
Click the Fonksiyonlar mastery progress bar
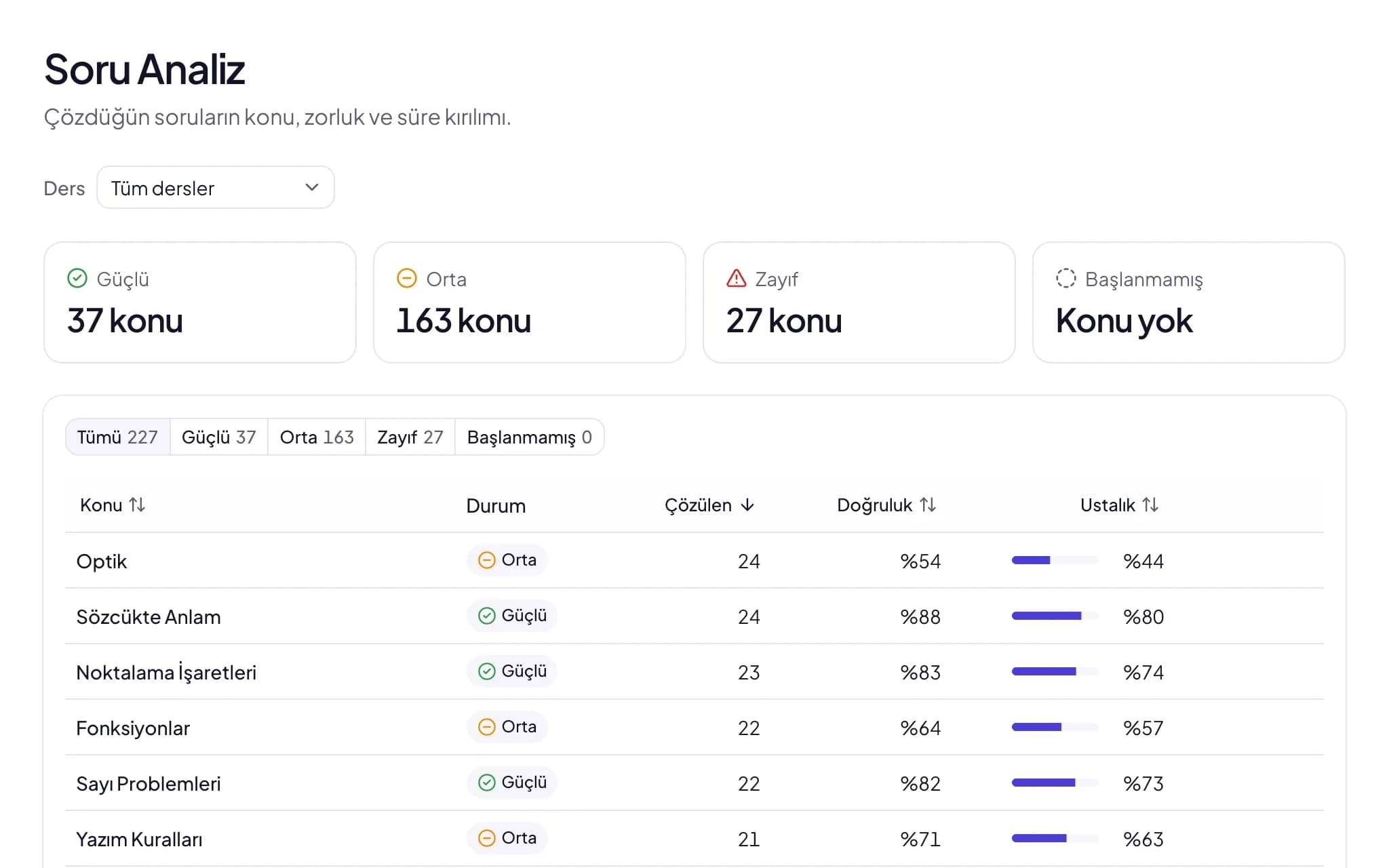point(1055,727)
